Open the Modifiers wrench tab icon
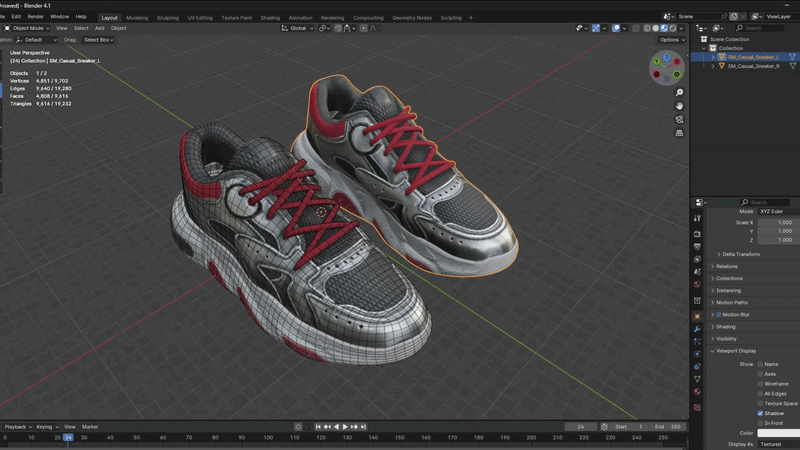Screen dimensions: 800x450 pyautogui.click(x=697, y=329)
